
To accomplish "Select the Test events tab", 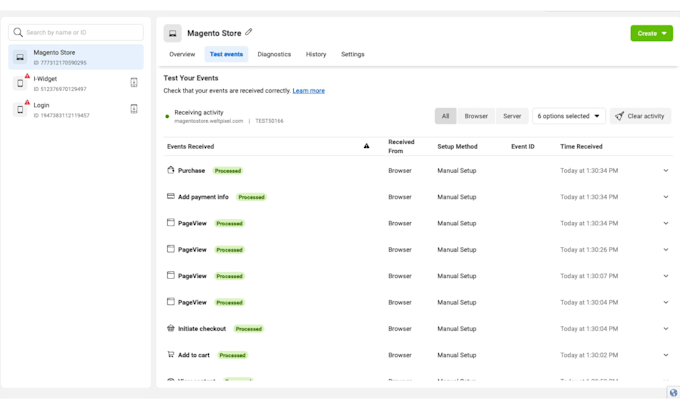I will pos(226,54).
